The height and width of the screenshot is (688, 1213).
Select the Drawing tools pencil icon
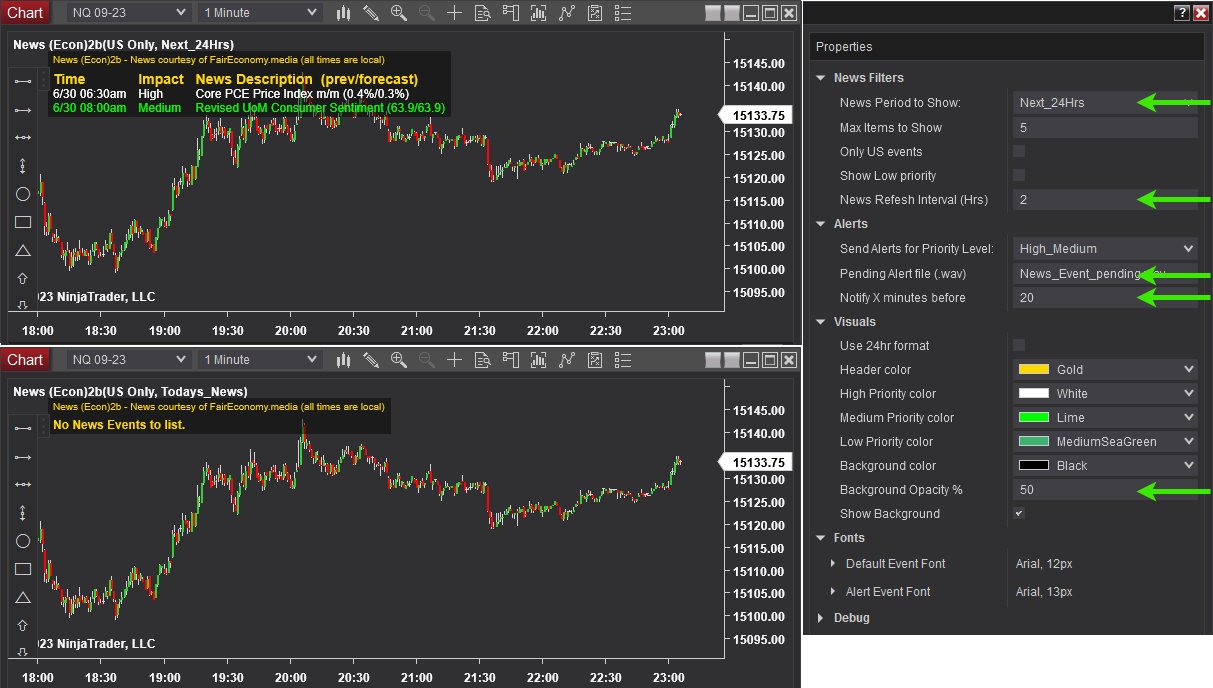click(x=371, y=13)
